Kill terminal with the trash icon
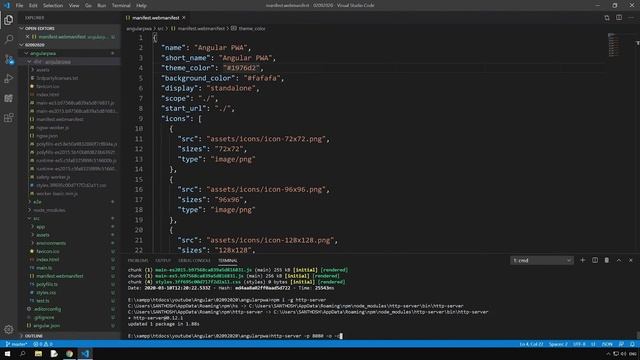Image resolution: width=640 pixels, height=360 pixels. click(607, 260)
